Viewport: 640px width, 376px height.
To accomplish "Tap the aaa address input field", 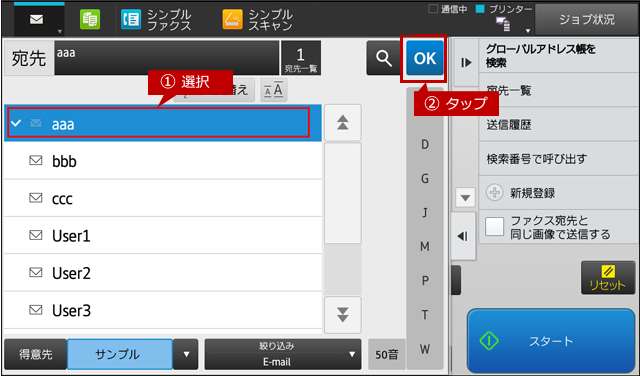I will point(167,58).
